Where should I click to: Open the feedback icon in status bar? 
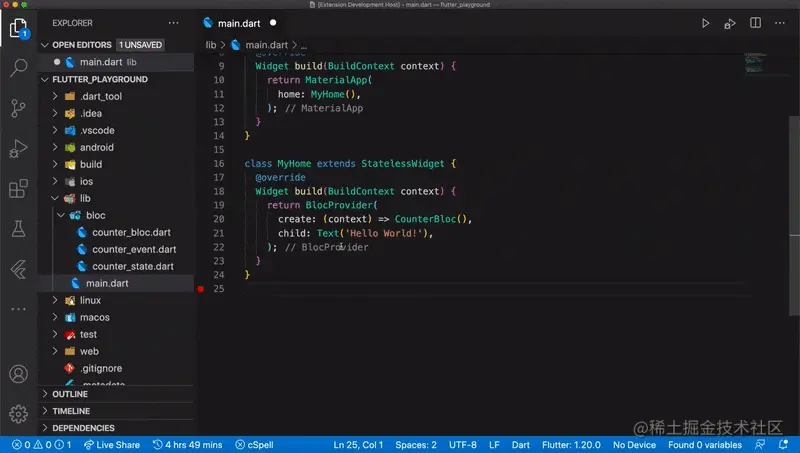[760, 445]
